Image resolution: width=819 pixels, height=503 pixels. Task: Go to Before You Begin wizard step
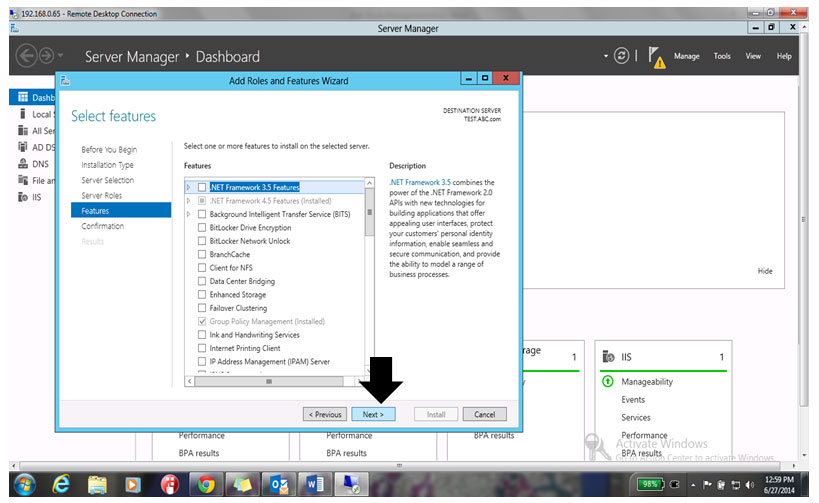[109, 149]
